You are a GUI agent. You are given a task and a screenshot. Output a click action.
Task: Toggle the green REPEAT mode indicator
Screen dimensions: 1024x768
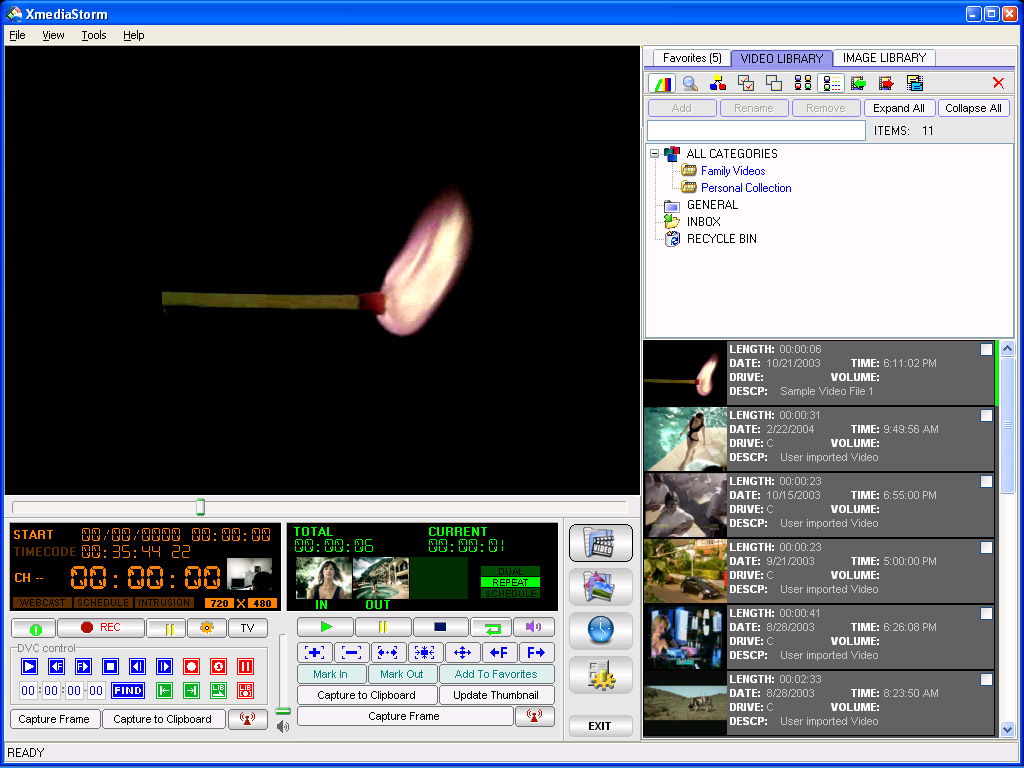[x=510, y=582]
